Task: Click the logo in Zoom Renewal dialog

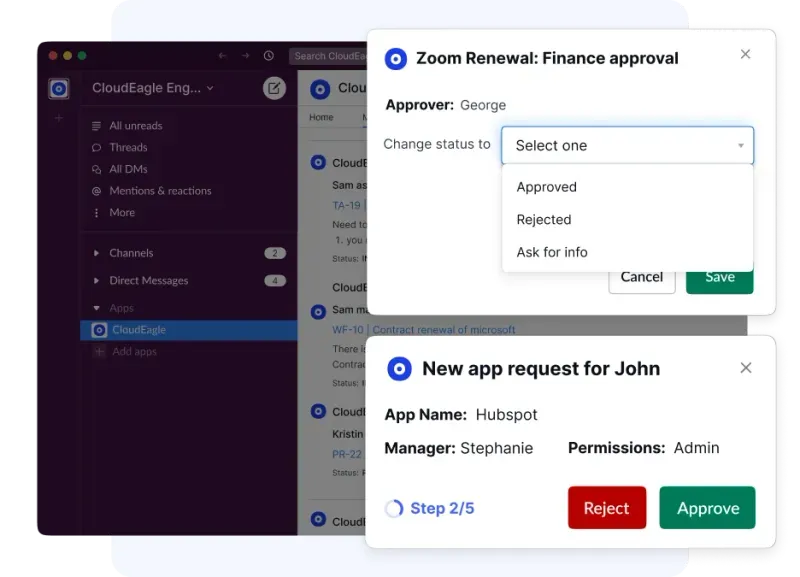Action: point(395,59)
